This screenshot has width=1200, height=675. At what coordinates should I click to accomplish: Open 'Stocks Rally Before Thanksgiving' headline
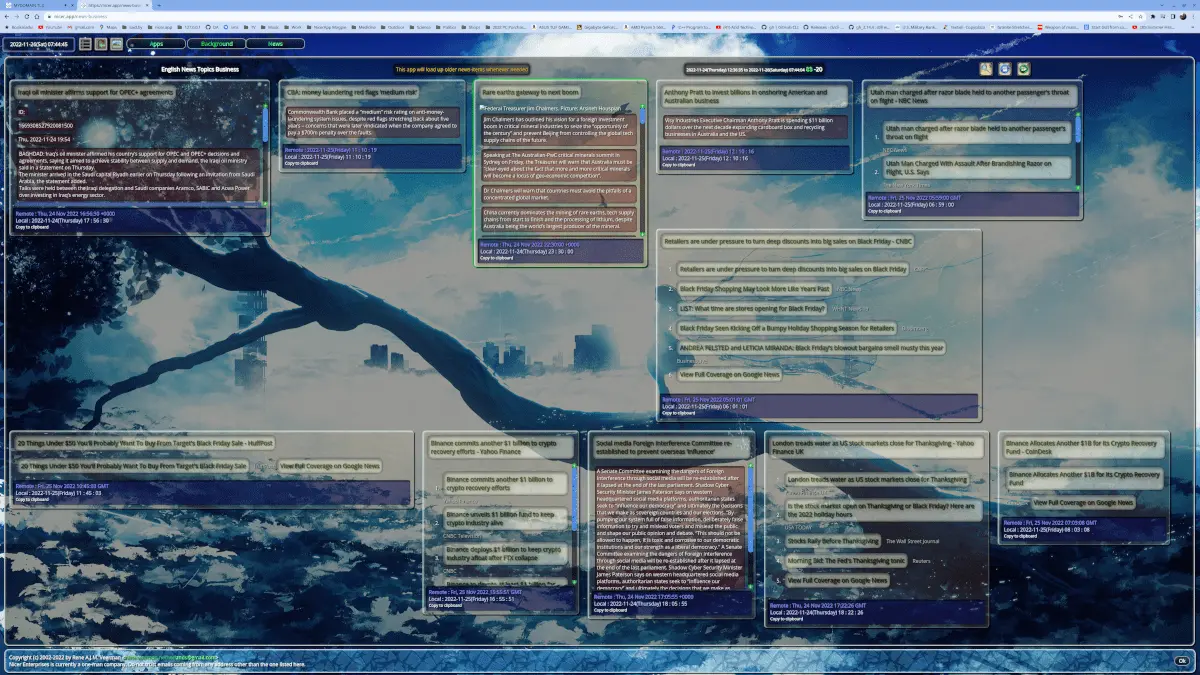(833, 541)
